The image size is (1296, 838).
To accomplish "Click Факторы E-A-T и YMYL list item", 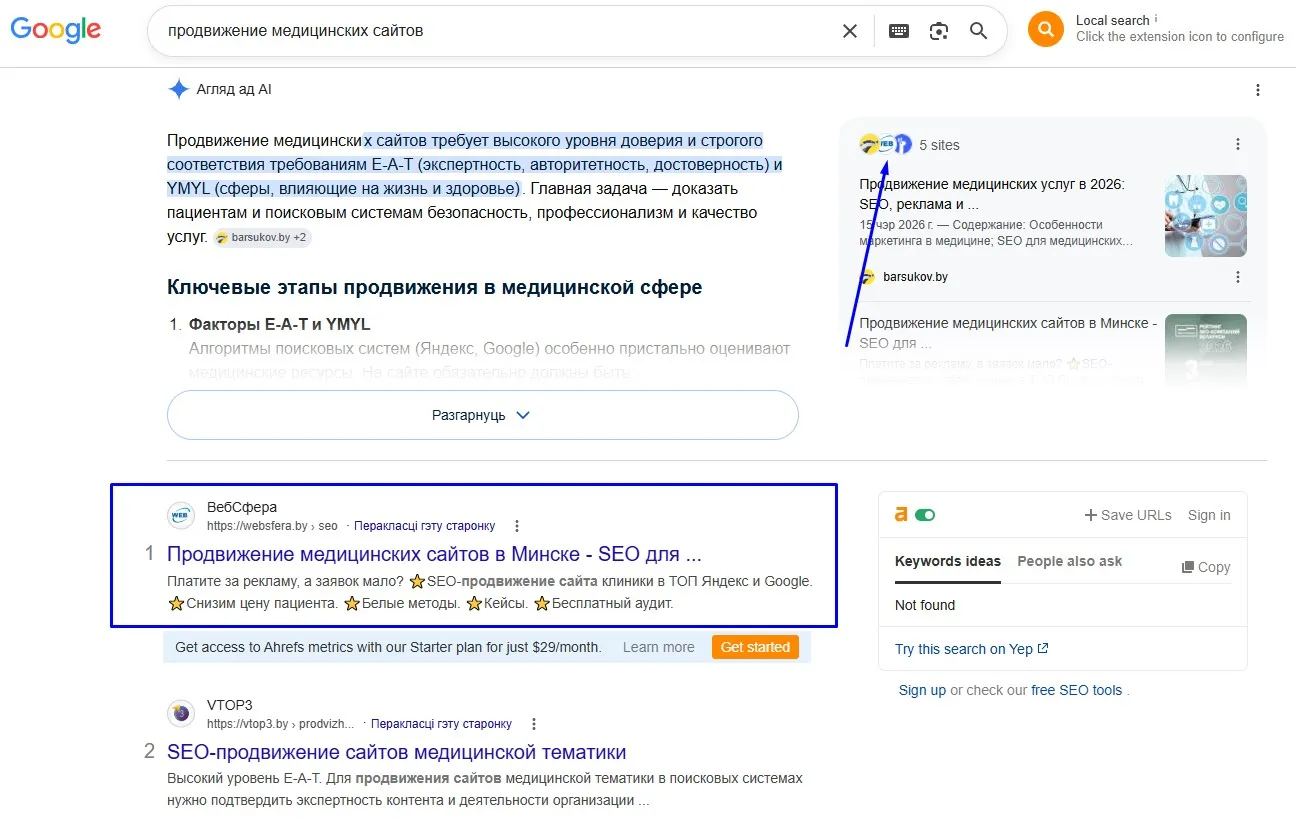I will (x=280, y=325).
